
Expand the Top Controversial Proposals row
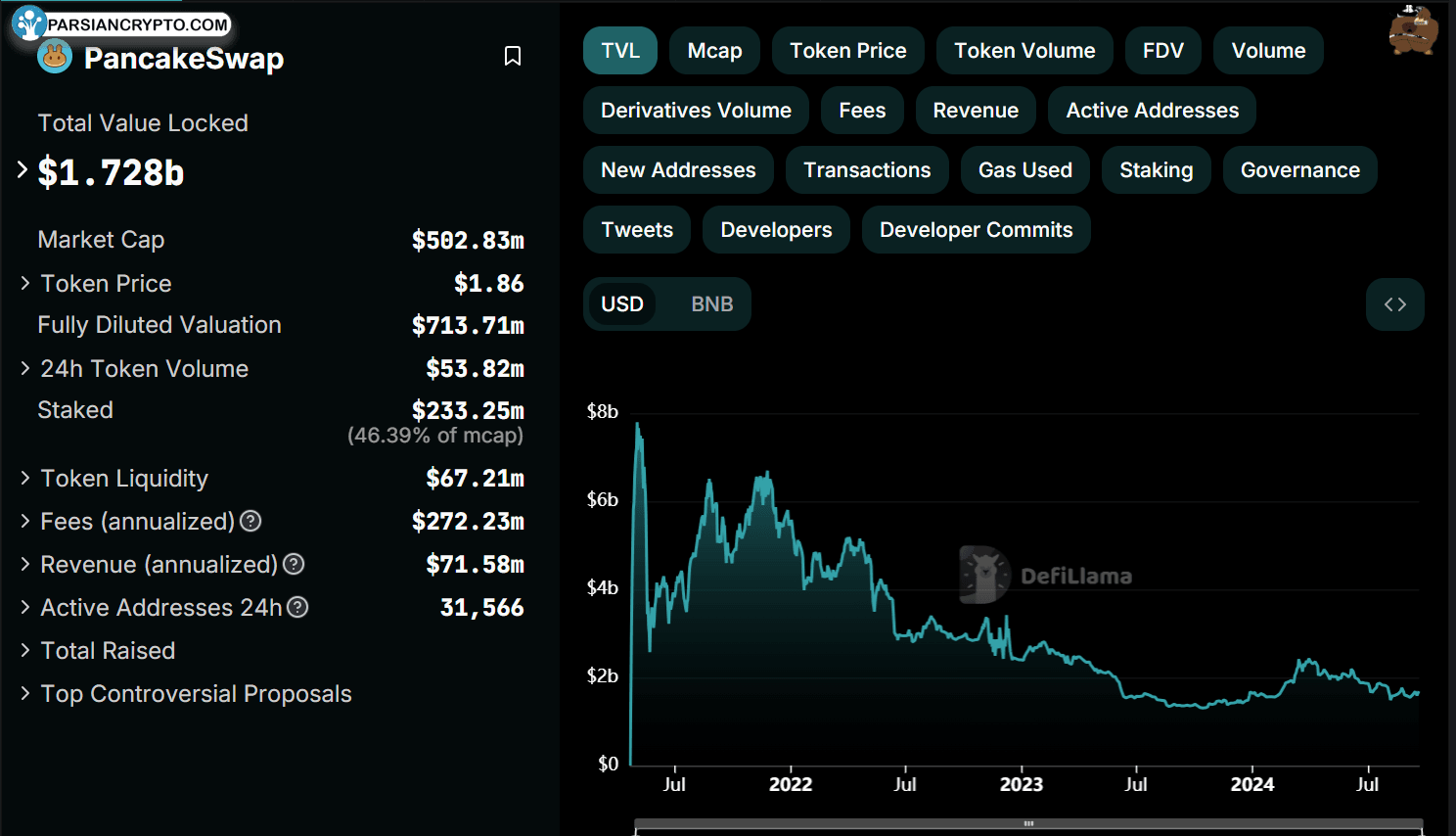[25, 693]
